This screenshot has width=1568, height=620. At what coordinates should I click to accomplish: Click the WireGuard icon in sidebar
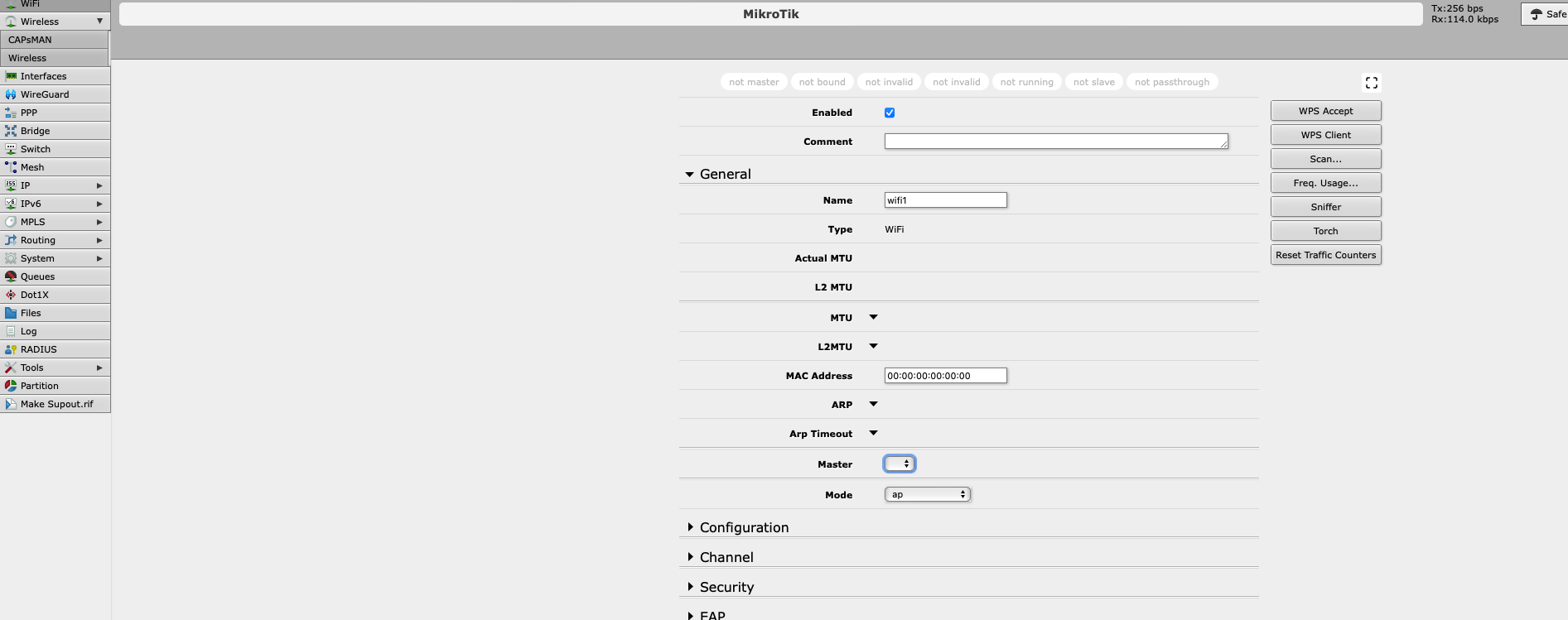(11, 94)
